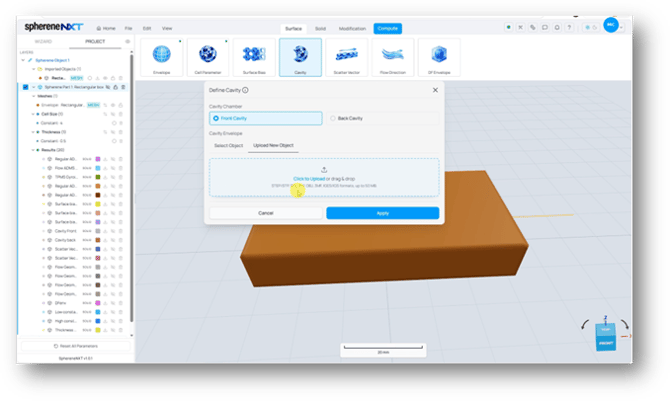Click the color swatch of Cavity back result
This screenshot has height=401, width=670.
coord(98,240)
